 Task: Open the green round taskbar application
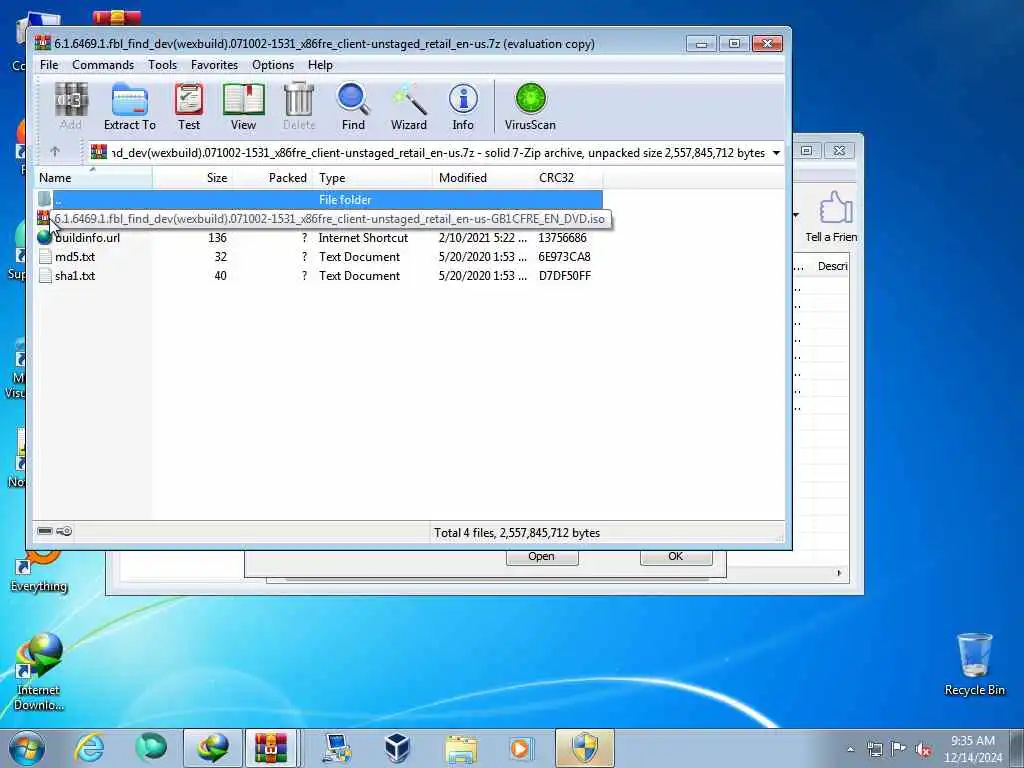[151, 748]
